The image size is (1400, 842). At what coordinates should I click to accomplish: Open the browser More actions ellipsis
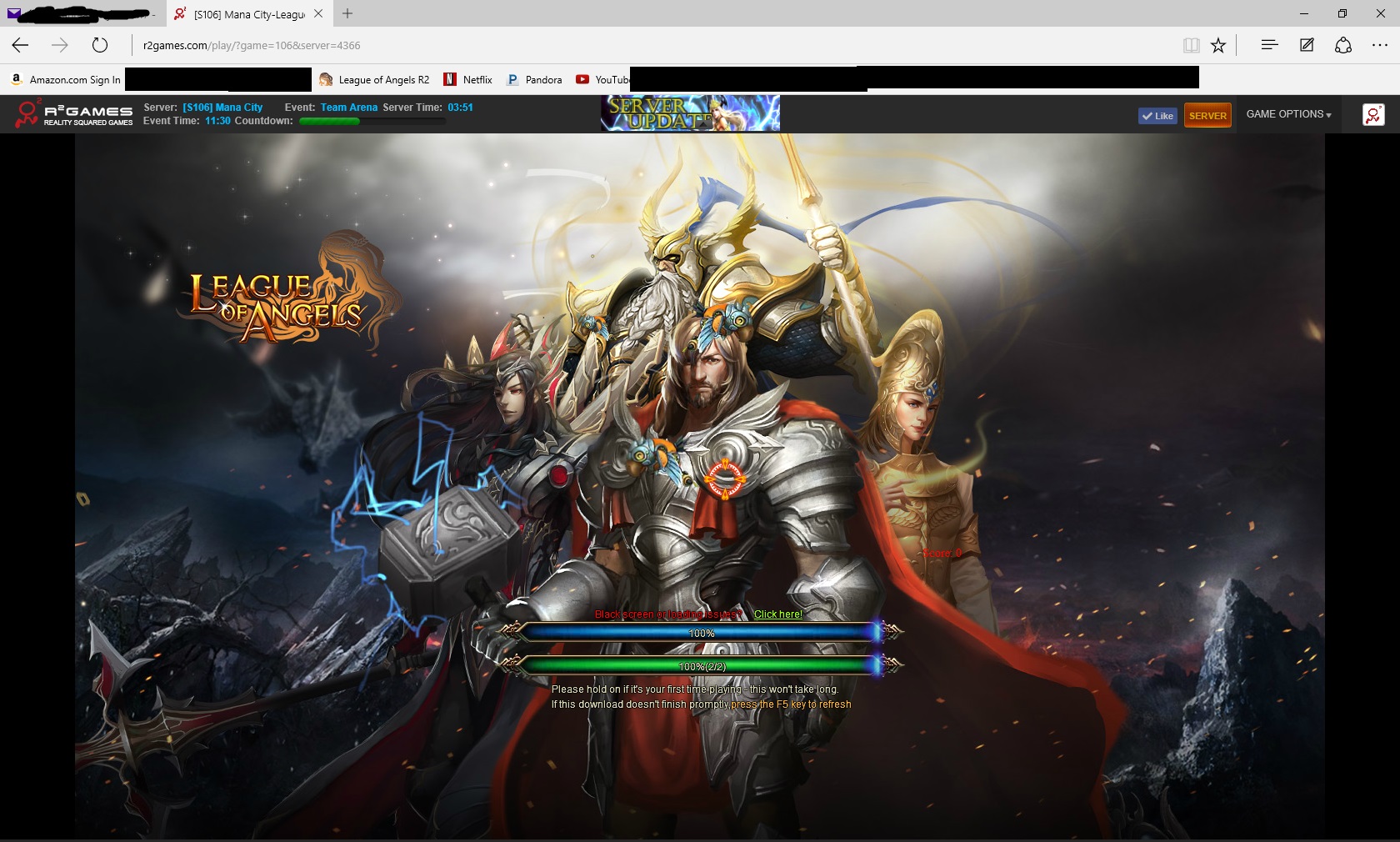click(1379, 45)
